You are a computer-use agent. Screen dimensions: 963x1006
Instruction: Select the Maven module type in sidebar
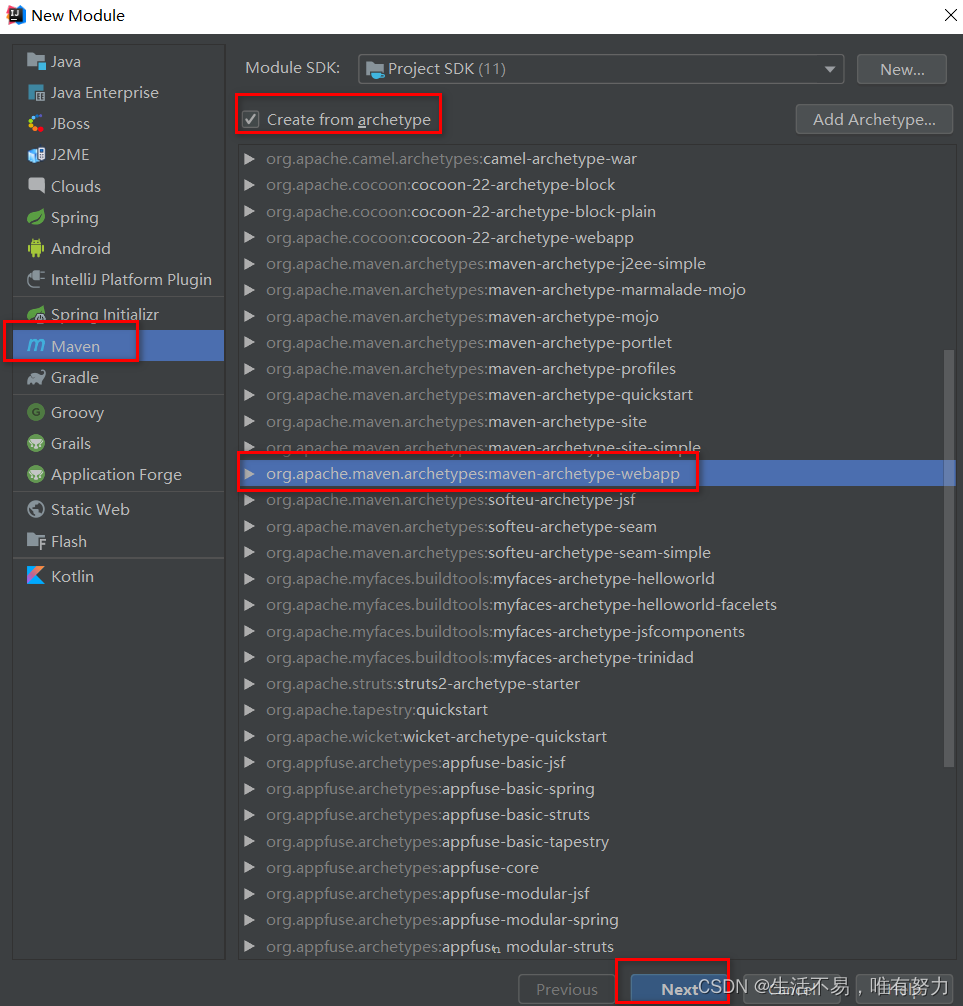(75, 345)
